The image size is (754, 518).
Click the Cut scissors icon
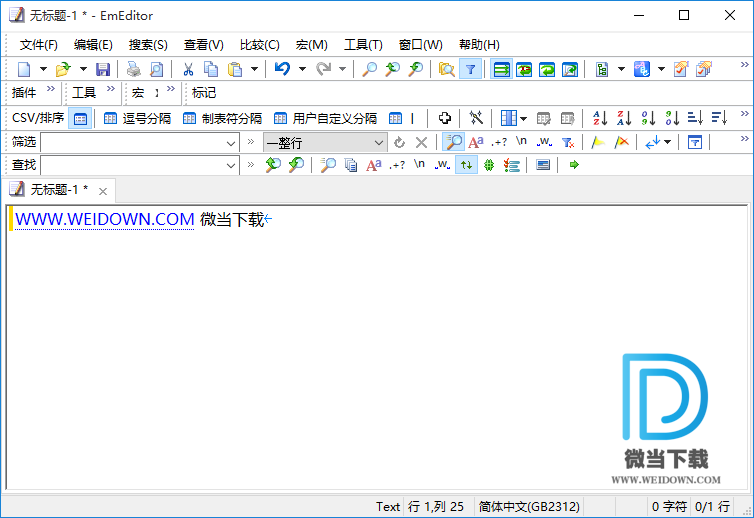click(x=188, y=69)
